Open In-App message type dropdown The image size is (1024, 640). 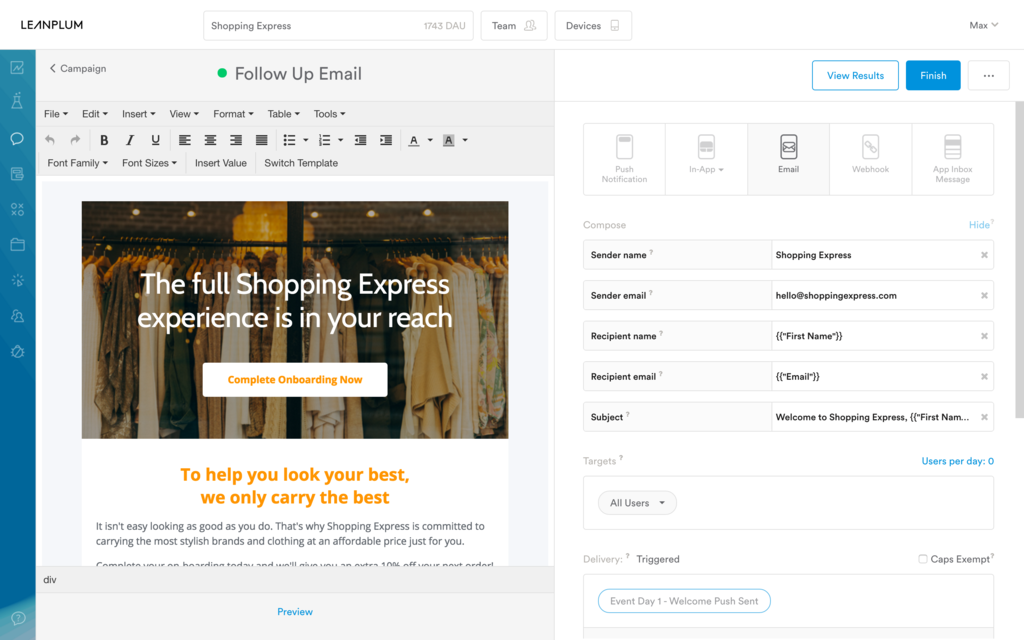pyautogui.click(x=706, y=159)
